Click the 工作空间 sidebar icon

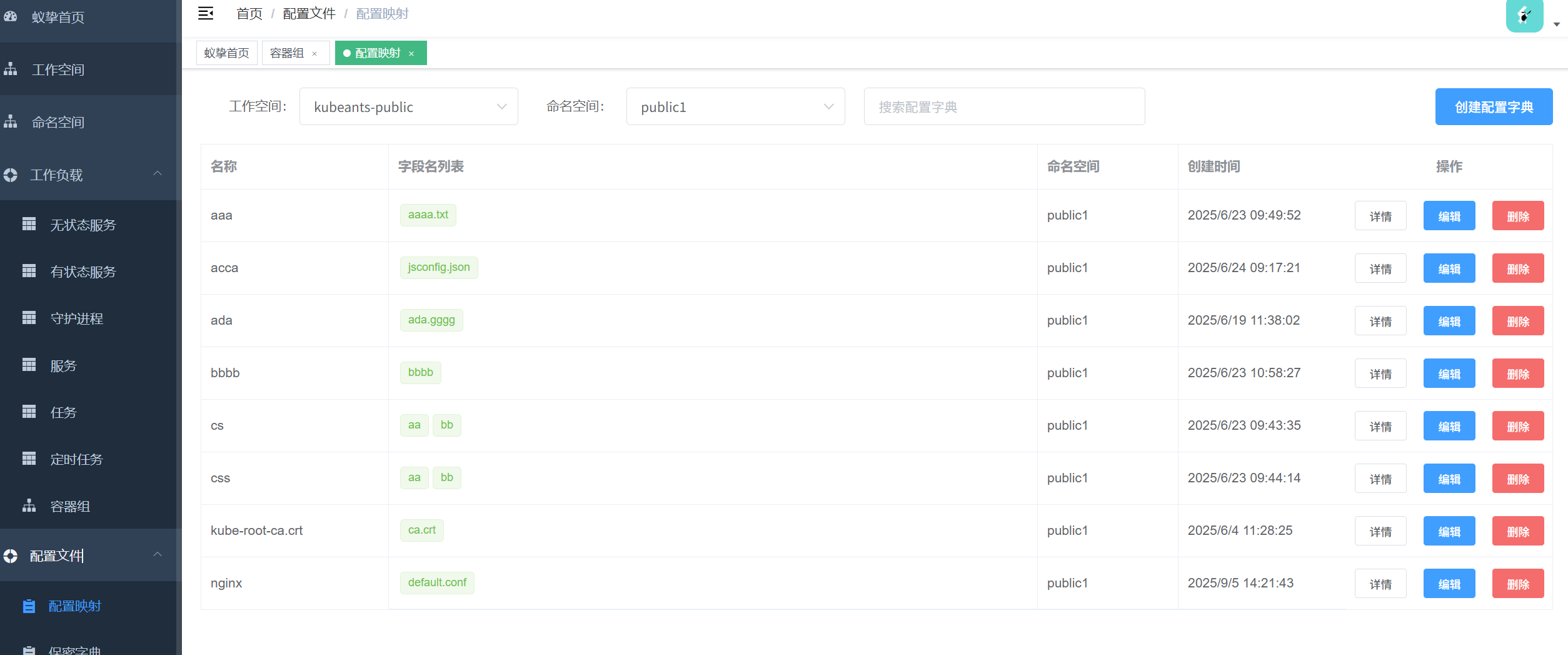click(11, 69)
